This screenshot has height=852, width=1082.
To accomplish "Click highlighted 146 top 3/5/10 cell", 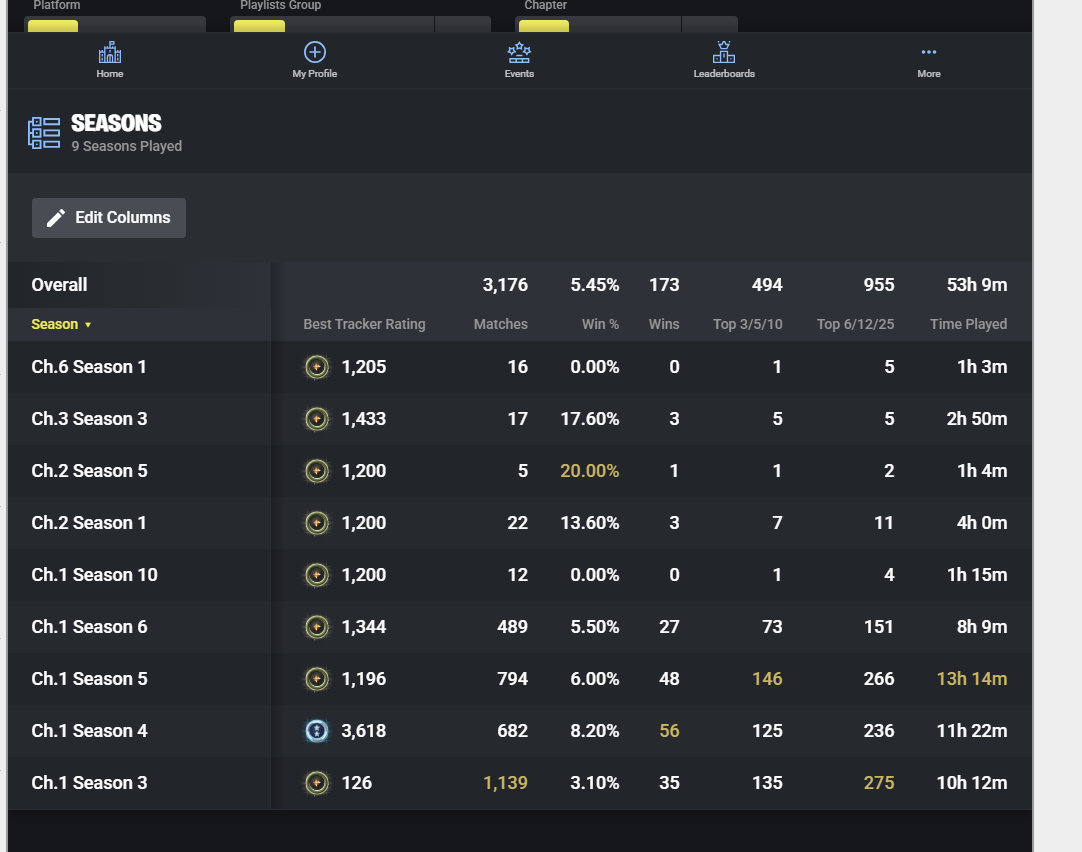I will 767,679.
